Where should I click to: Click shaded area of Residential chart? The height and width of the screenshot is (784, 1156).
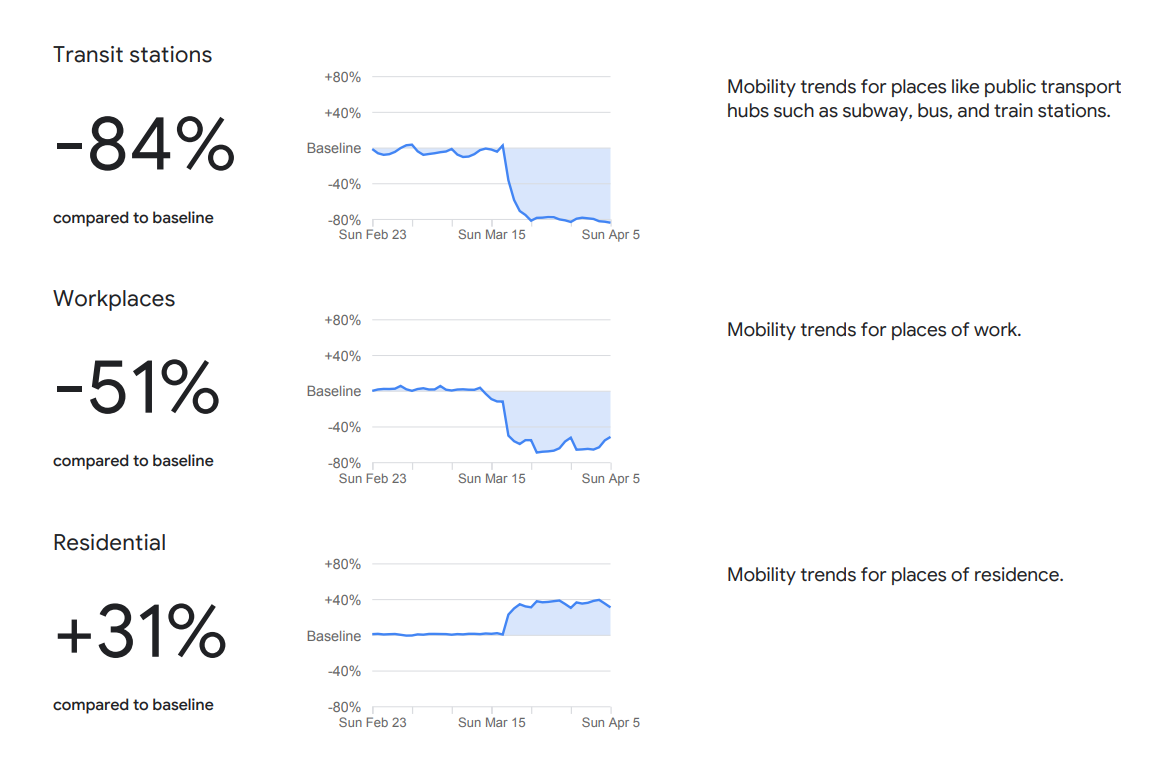pyautogui.click(x=560, y=619)
